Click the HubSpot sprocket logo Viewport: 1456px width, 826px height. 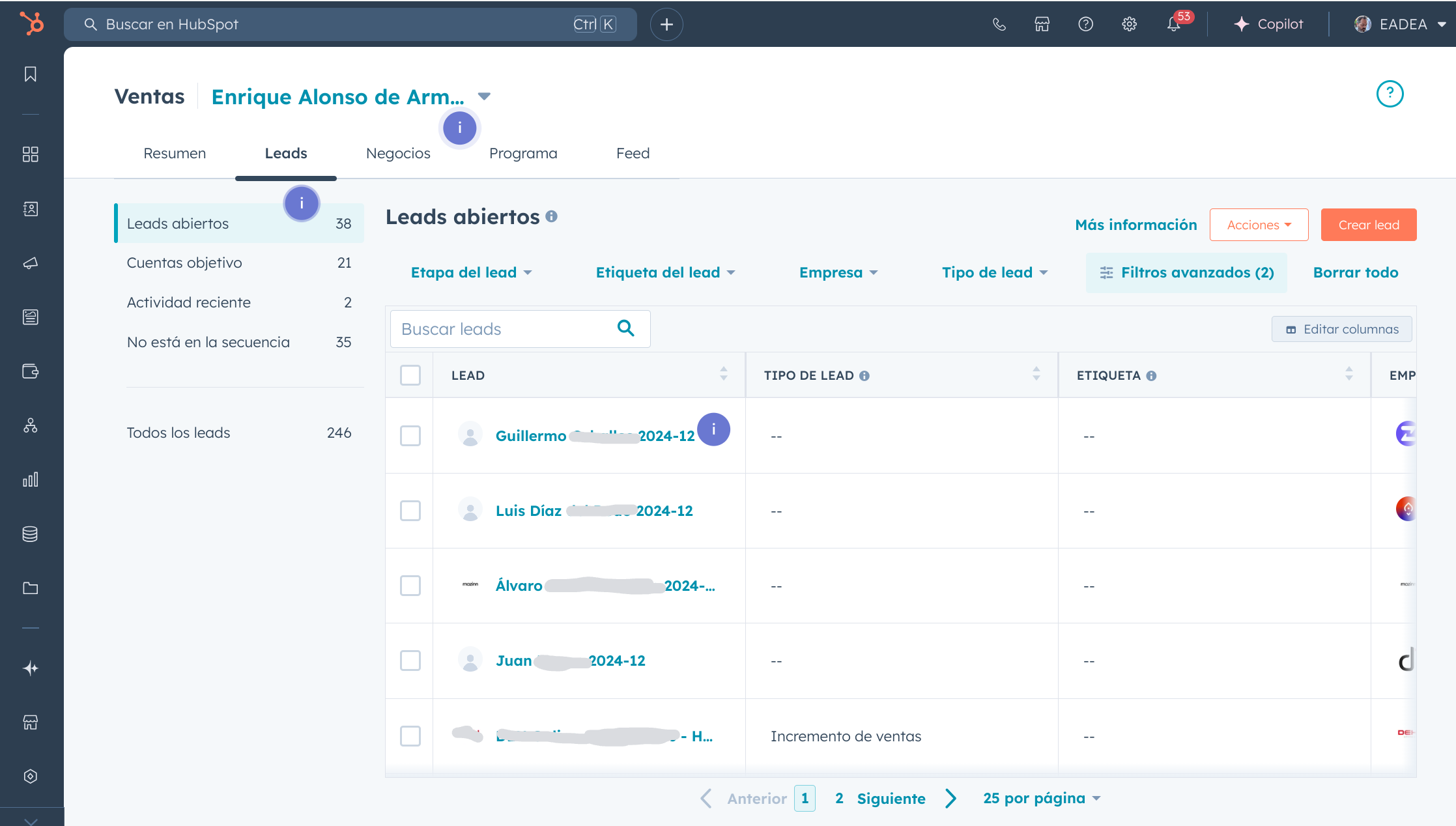point(31,23)
